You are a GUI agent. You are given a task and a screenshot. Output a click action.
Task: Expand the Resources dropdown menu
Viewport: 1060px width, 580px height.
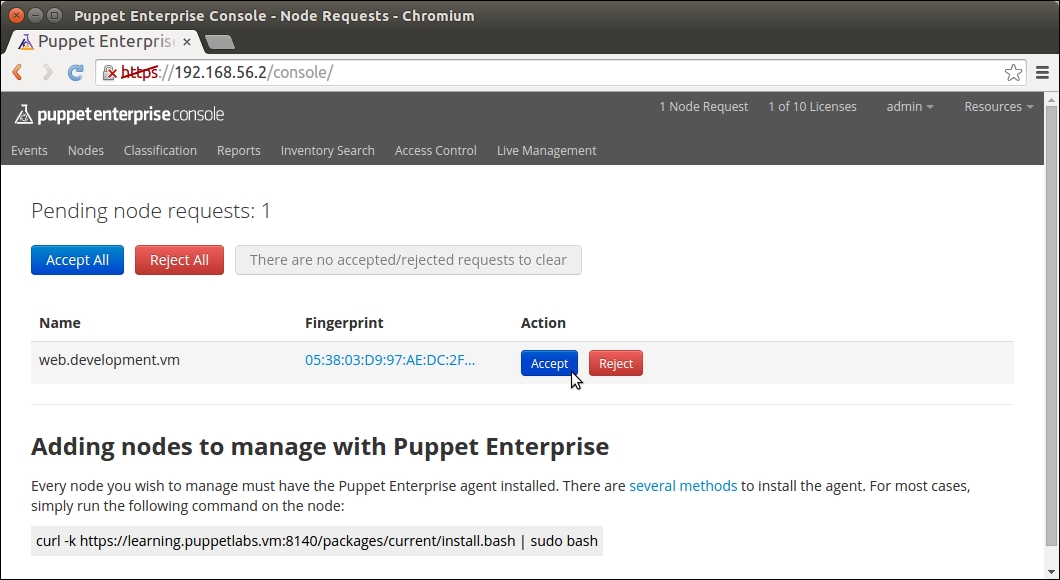(998, 107)
